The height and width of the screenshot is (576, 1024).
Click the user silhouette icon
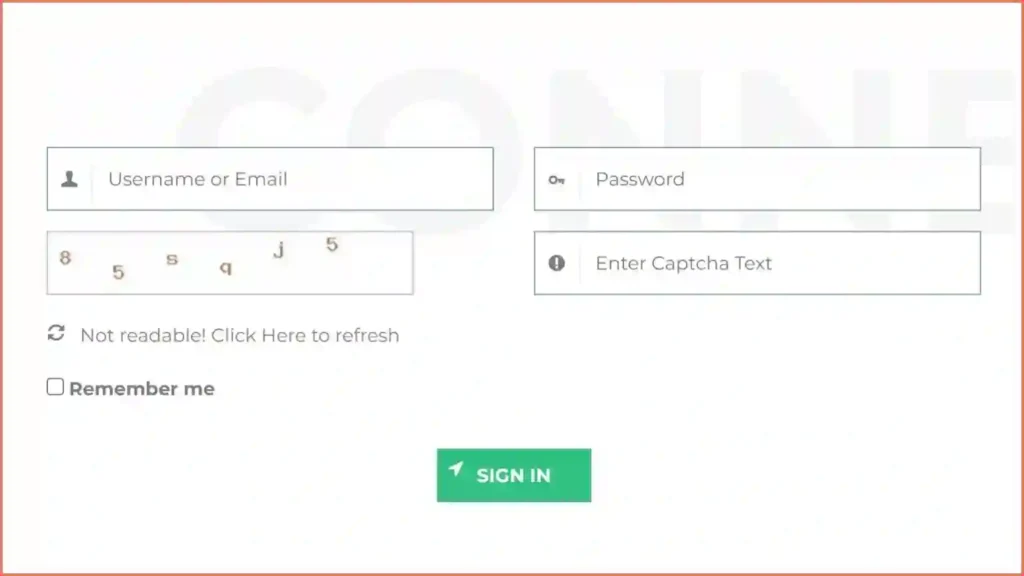(x=69, y=179)
